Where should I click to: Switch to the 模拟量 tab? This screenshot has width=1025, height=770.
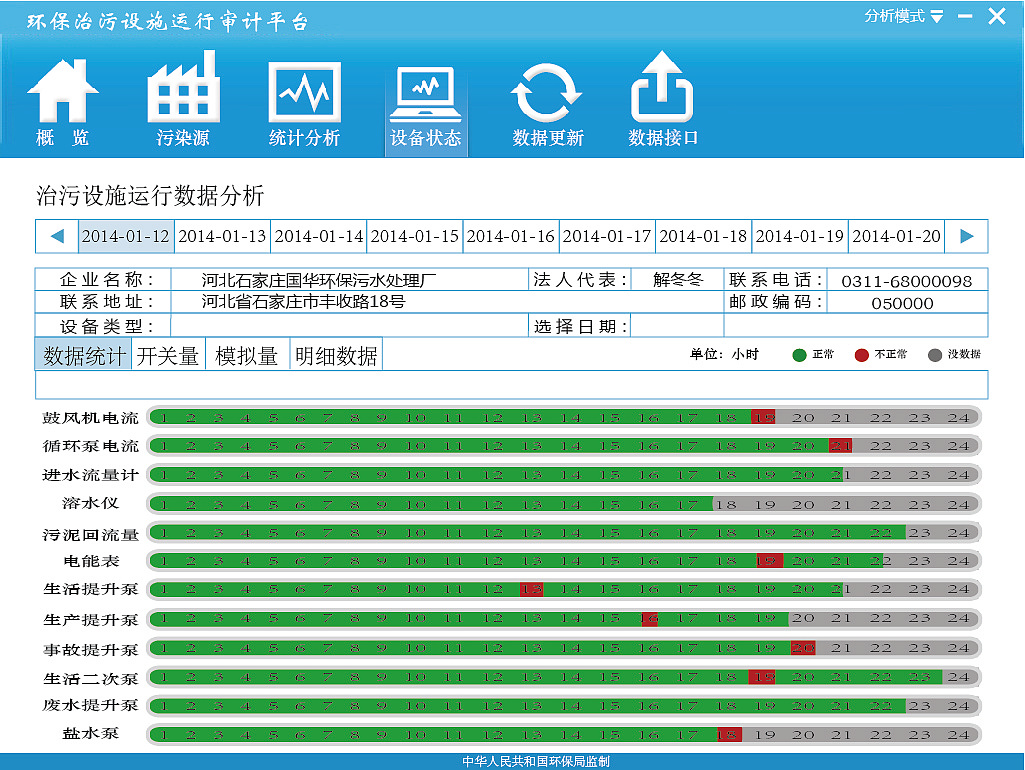pos(247,355)
